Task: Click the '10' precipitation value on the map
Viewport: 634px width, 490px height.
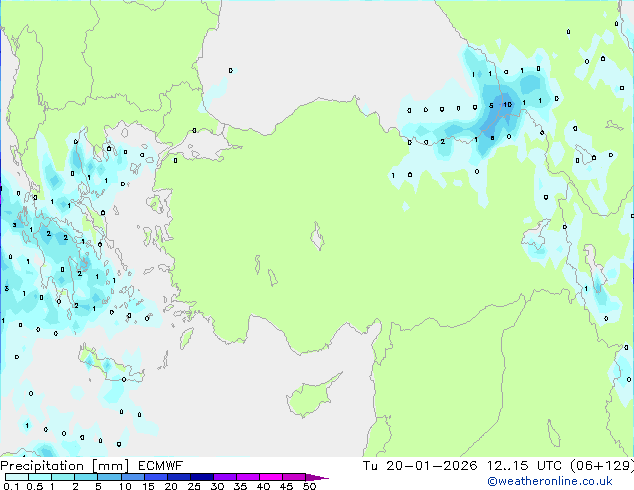Action: 507,105
